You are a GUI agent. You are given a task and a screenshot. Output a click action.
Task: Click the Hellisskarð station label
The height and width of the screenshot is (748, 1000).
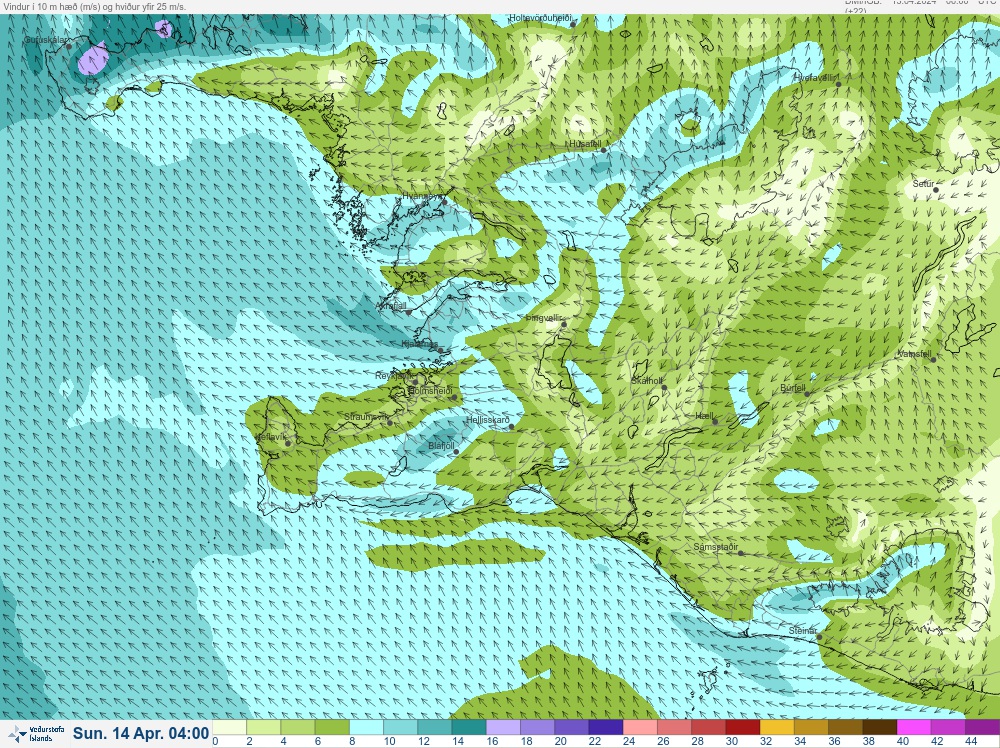(487, 420)
